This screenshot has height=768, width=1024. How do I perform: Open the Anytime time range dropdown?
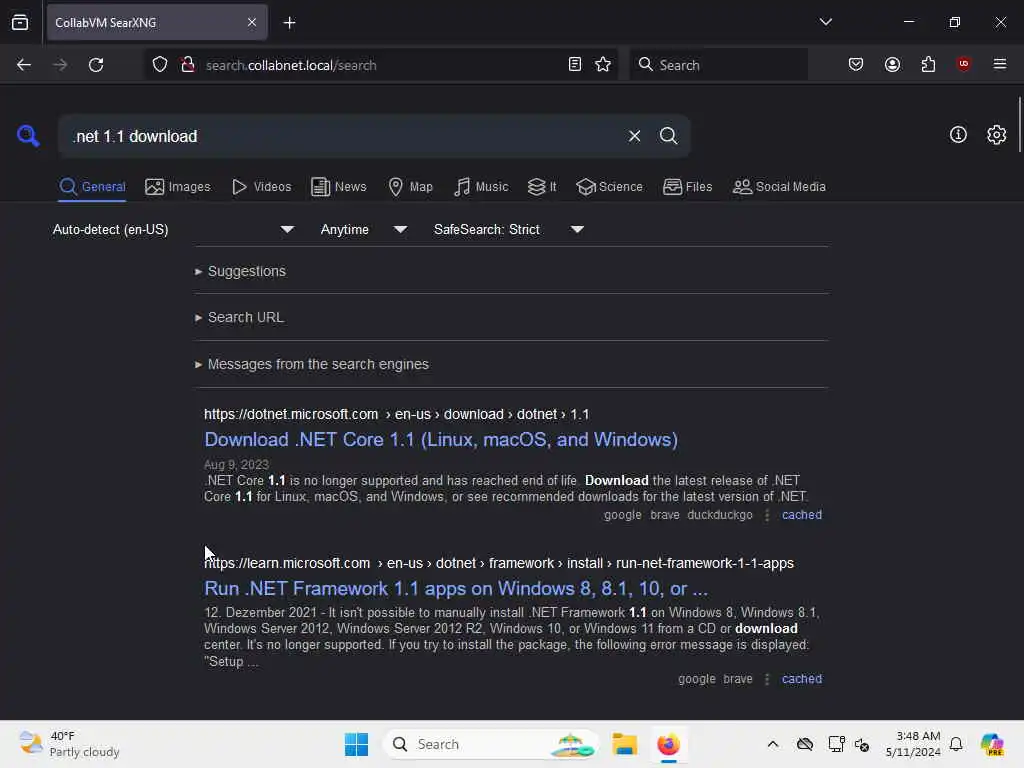[x=364, y=229]
